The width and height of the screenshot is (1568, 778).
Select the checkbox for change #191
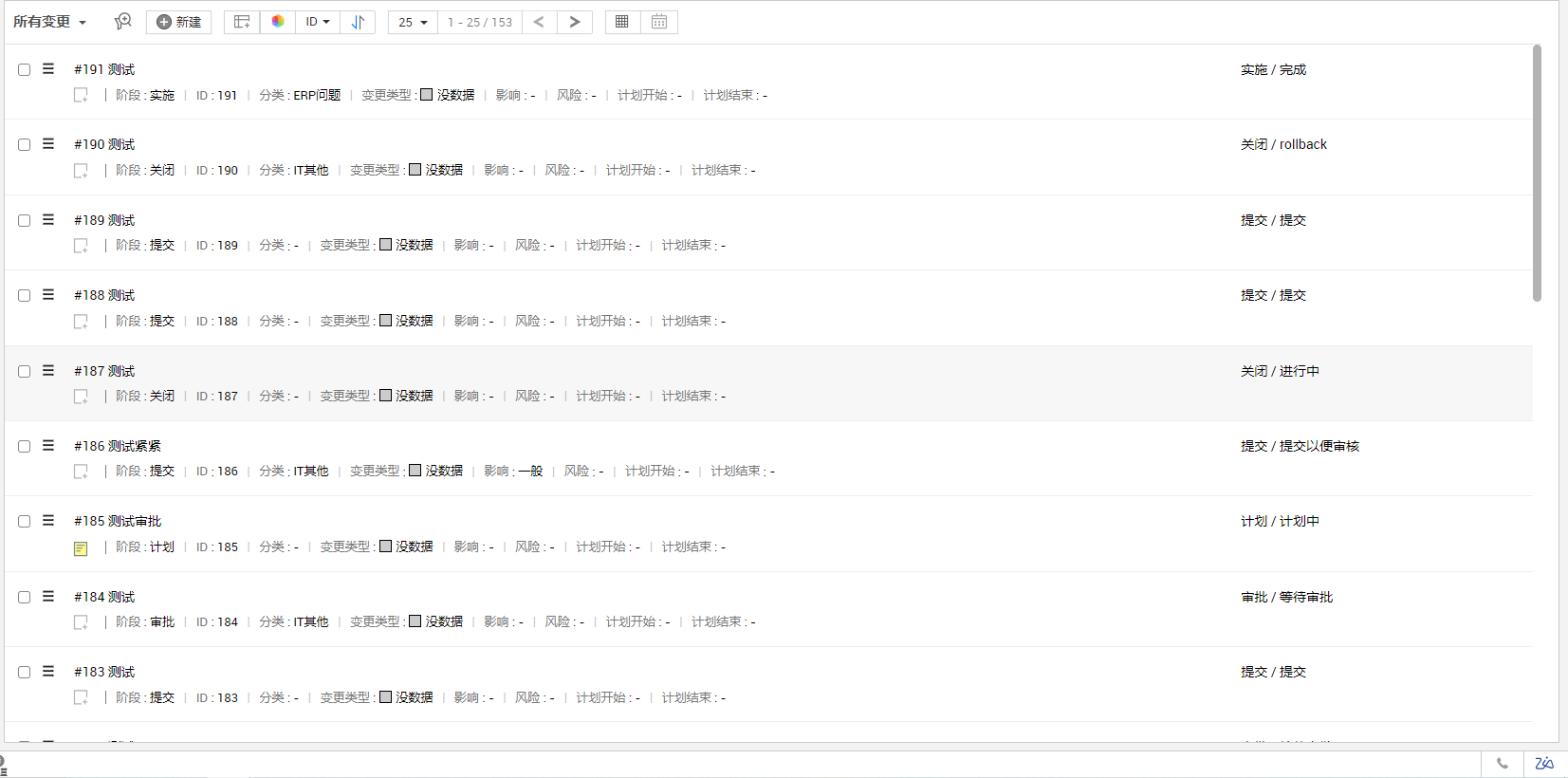(x=25, y=69)
